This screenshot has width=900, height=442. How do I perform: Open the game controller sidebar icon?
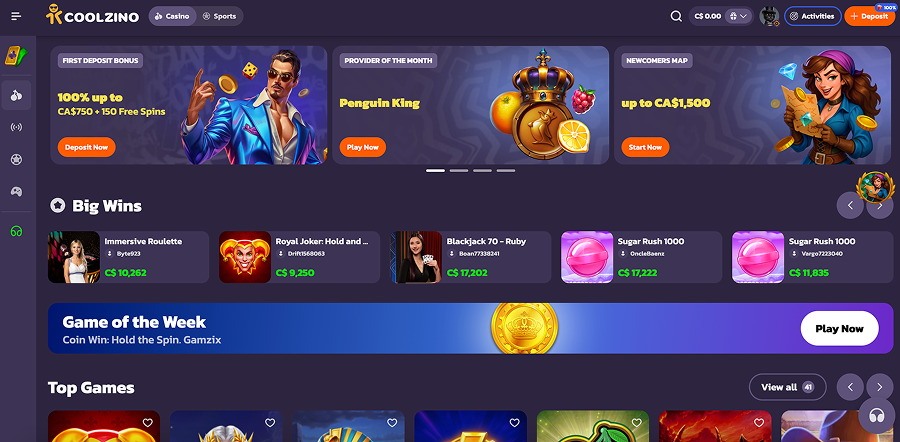pos(16,192)
